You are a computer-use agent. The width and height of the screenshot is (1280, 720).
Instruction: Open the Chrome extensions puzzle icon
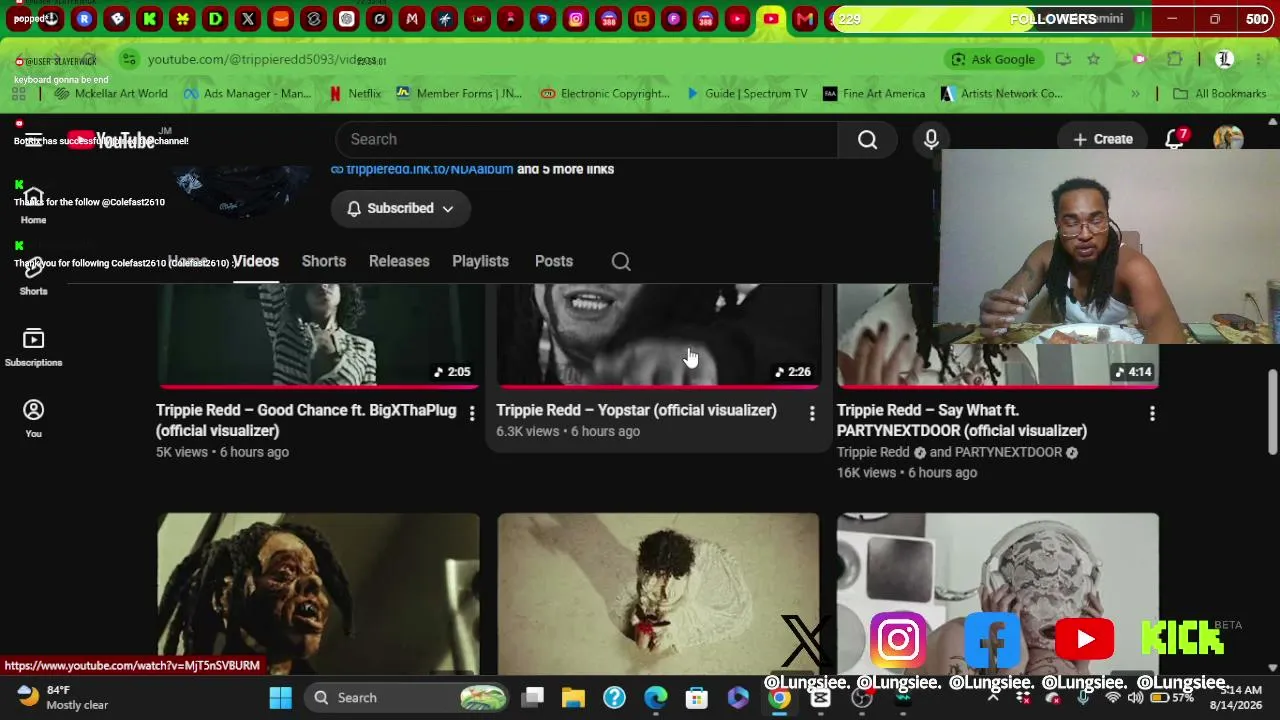click(1175, 60)
